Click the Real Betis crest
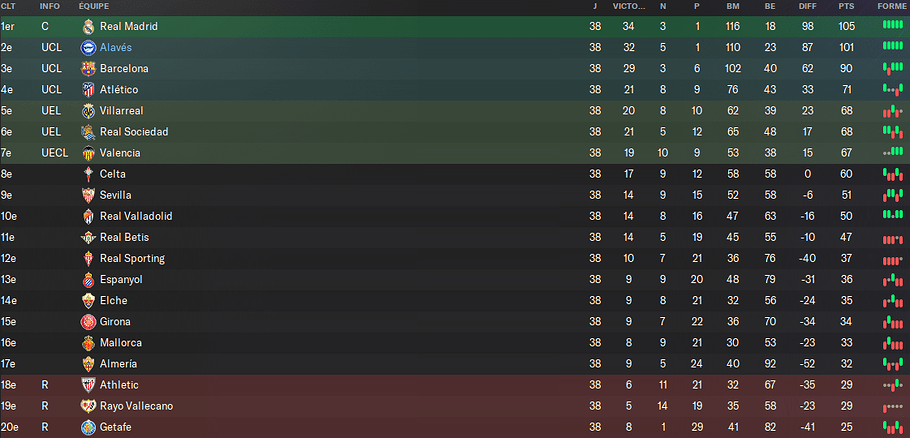Viewport: 910px width, 438px height. pyautogui.click(x=88, y=237)
